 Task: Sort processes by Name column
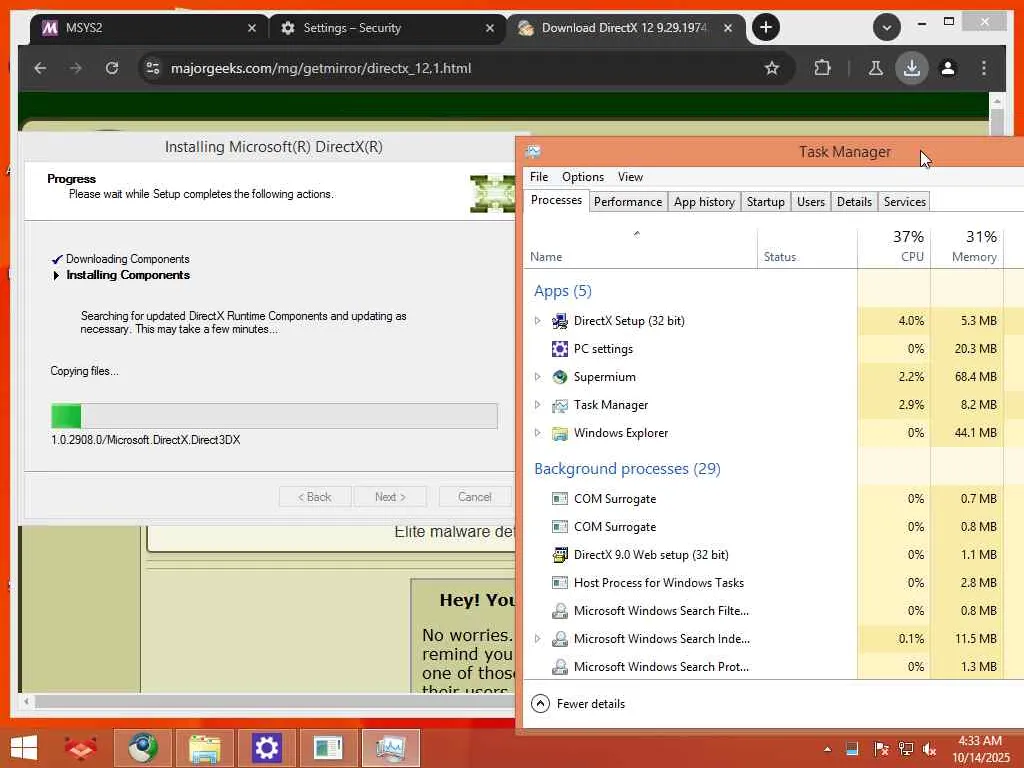tap(640, 248)
